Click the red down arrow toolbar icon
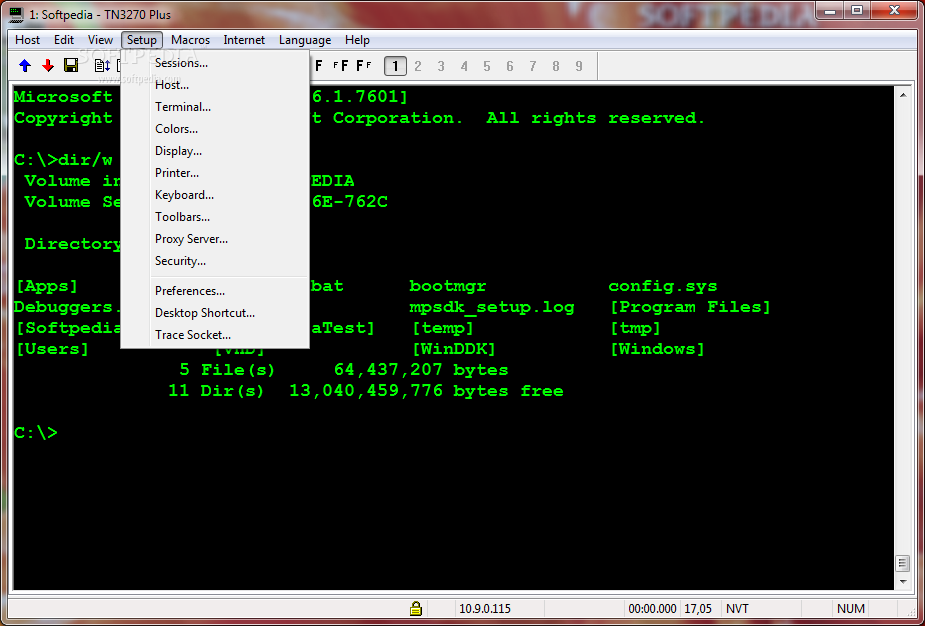925x626 pixels. 48,65
